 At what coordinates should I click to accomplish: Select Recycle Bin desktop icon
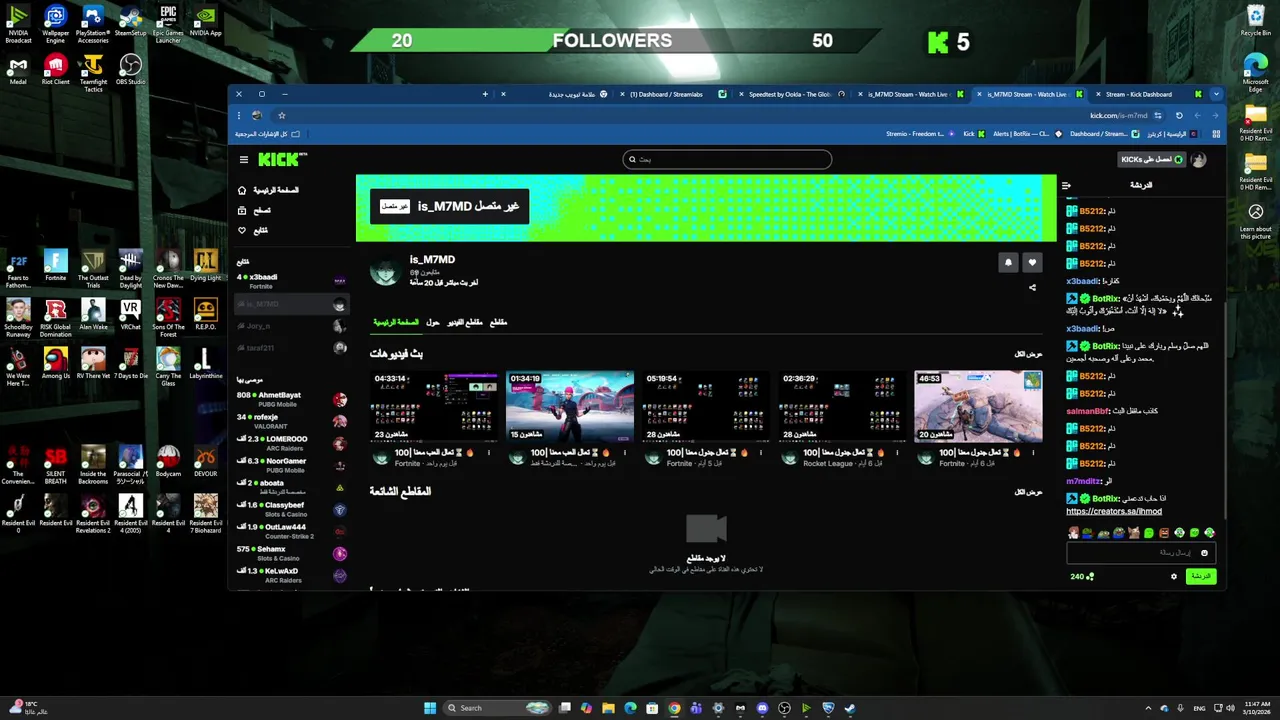tap(1255, 20)
